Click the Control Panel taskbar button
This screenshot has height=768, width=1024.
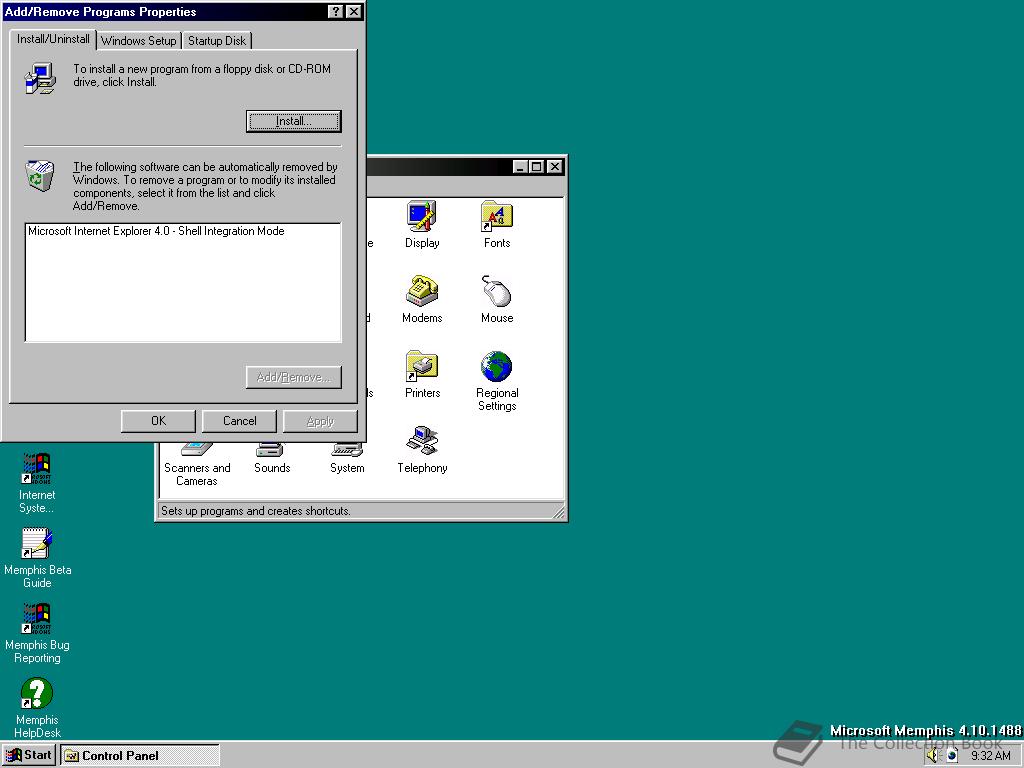point(140,756)
